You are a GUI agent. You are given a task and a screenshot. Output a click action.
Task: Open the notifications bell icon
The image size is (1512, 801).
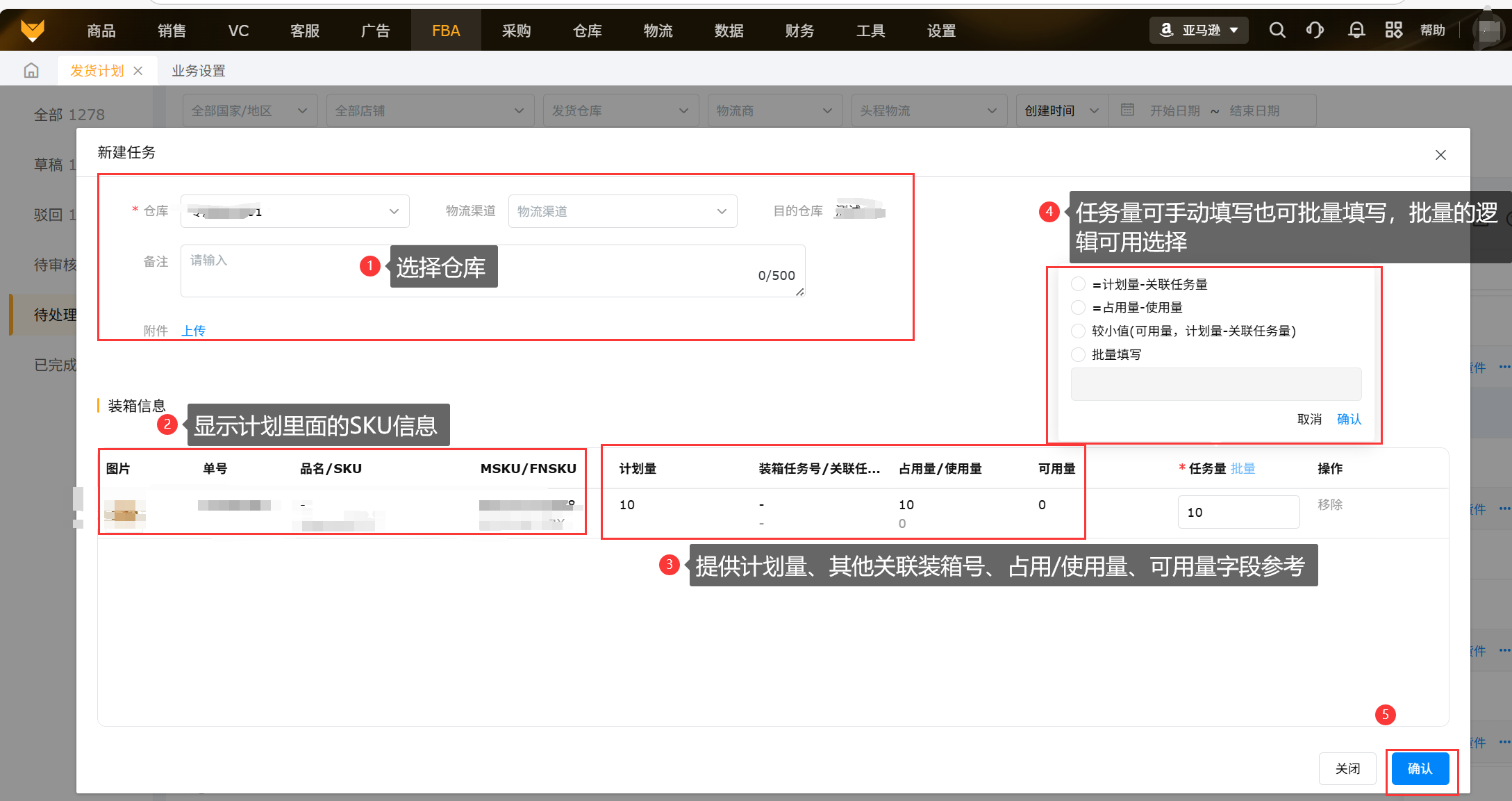coord(1356,30)
